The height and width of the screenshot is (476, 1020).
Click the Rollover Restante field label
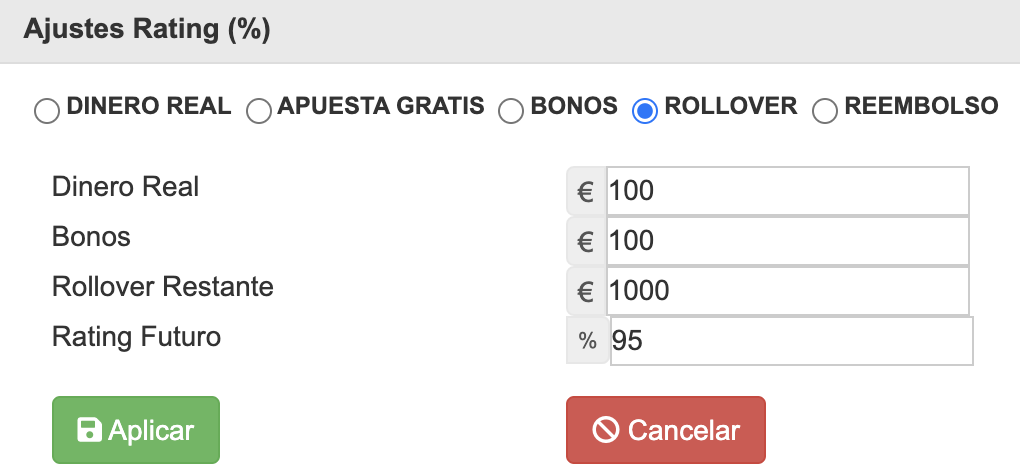(x=163, y=286)
